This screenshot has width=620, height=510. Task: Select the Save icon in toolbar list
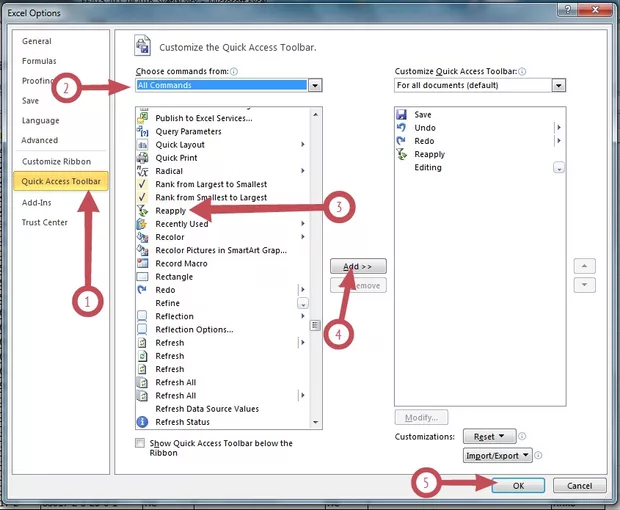pos(402,115)
